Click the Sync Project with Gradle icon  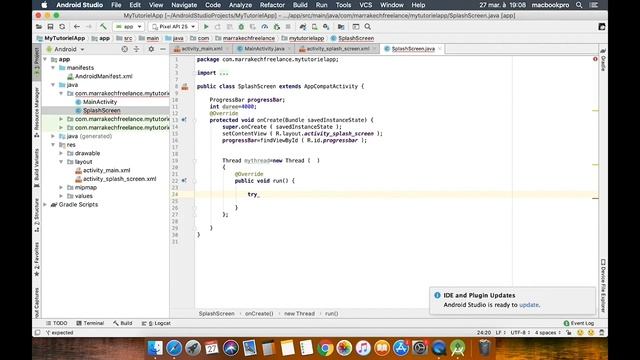(303, 27)
